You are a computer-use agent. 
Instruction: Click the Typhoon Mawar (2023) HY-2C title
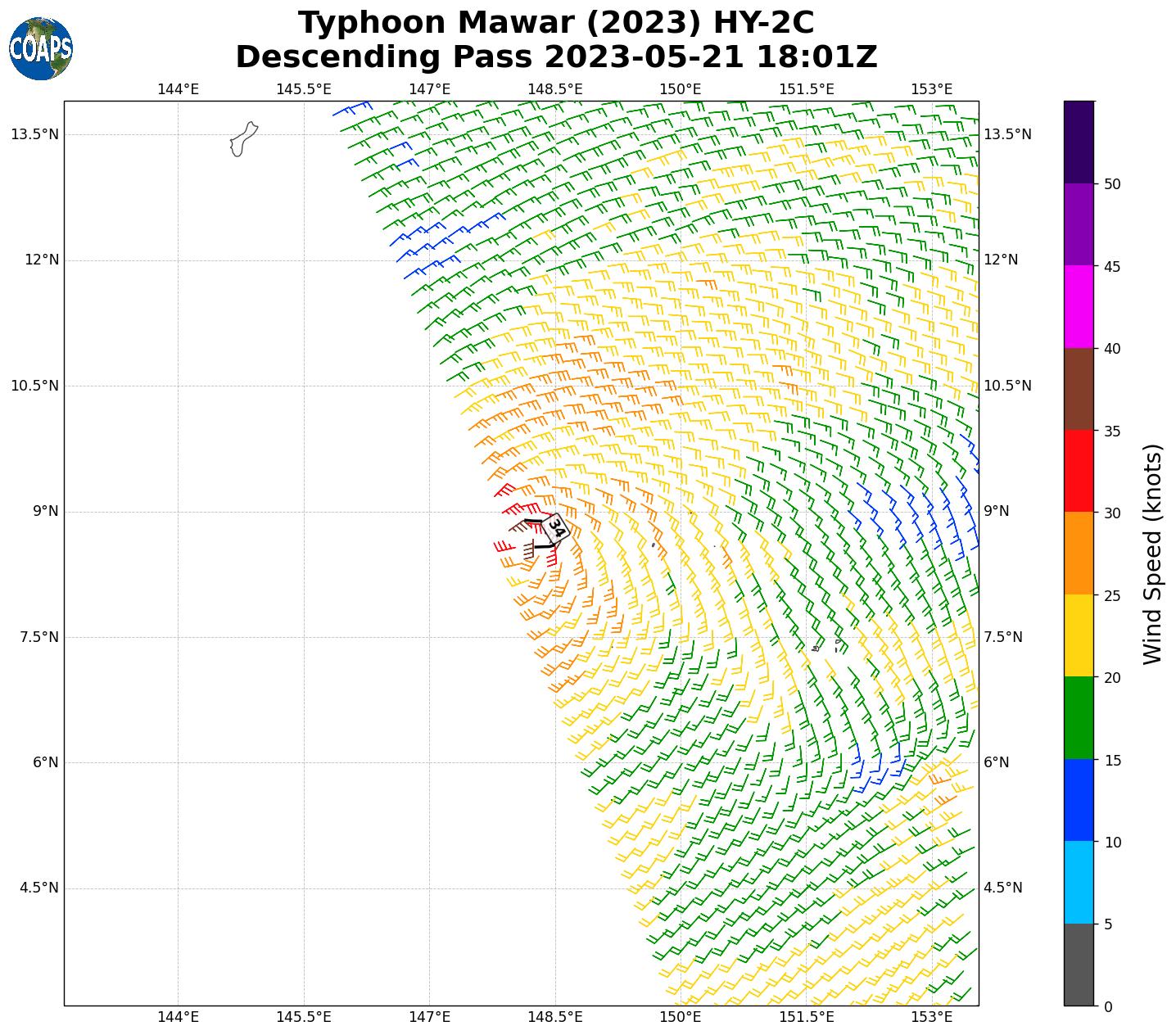click(x=556, y=23)
